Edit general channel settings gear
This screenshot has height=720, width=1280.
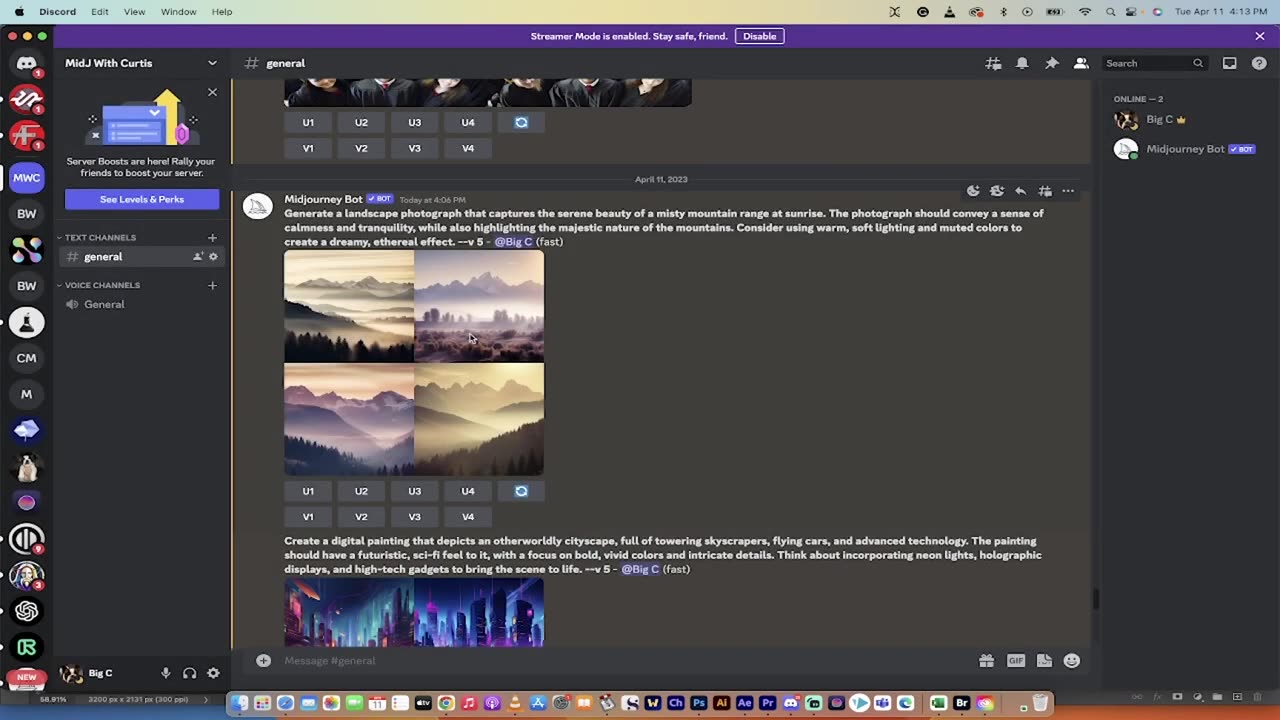213,257
